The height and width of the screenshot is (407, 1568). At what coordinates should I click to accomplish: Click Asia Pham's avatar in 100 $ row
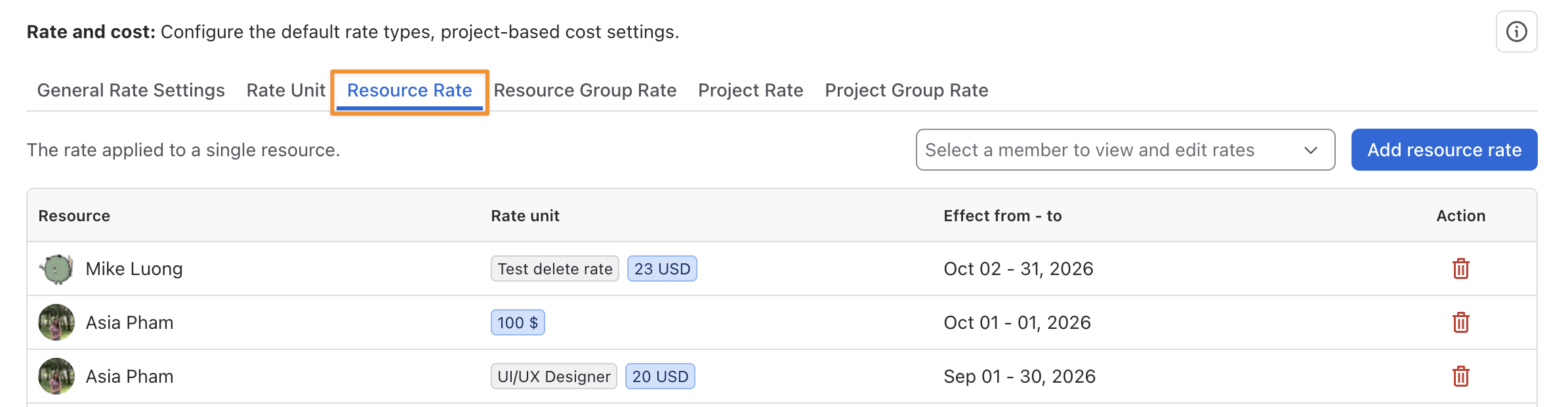click(56, 322)
